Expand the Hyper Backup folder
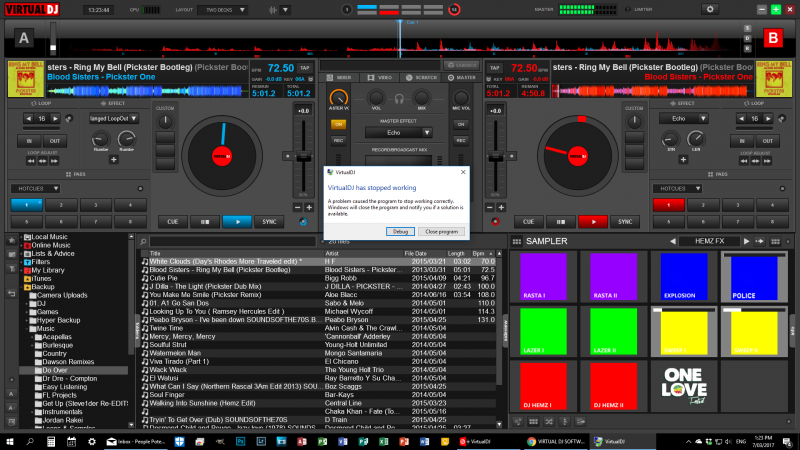The image size is (800, 450). point(27,320)
